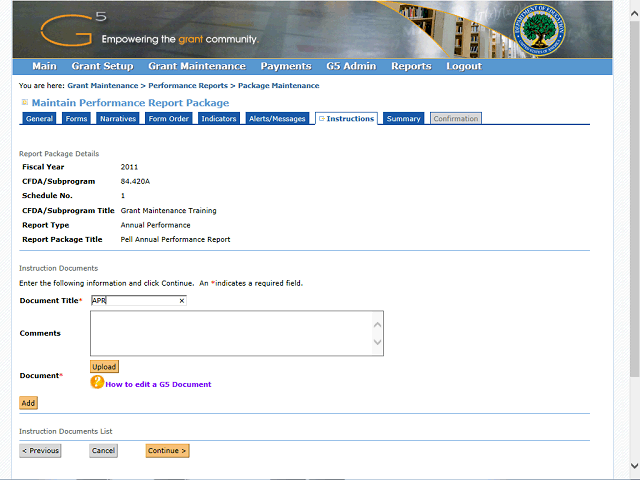Open the Grant Maintenance menu
This screenshot has height=480, width=640.
tap(197, 66)
